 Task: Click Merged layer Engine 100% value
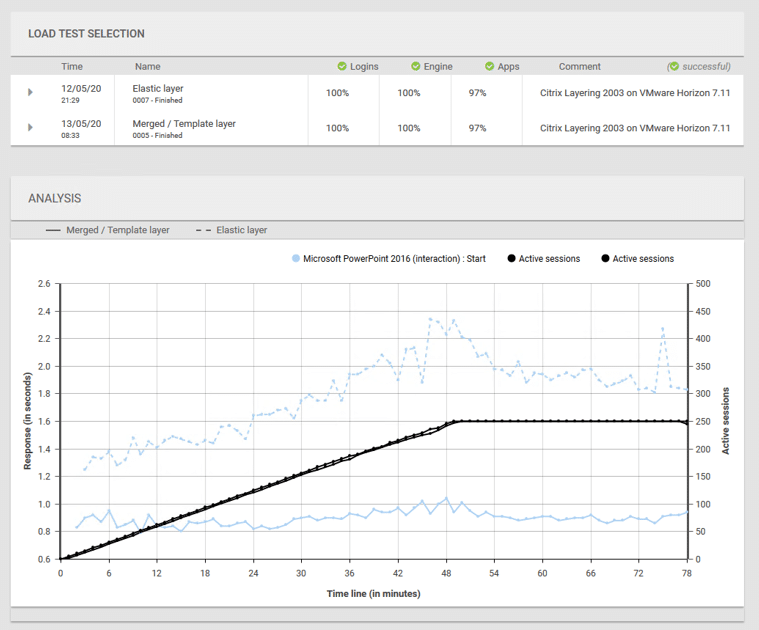(x=409, y=128)
